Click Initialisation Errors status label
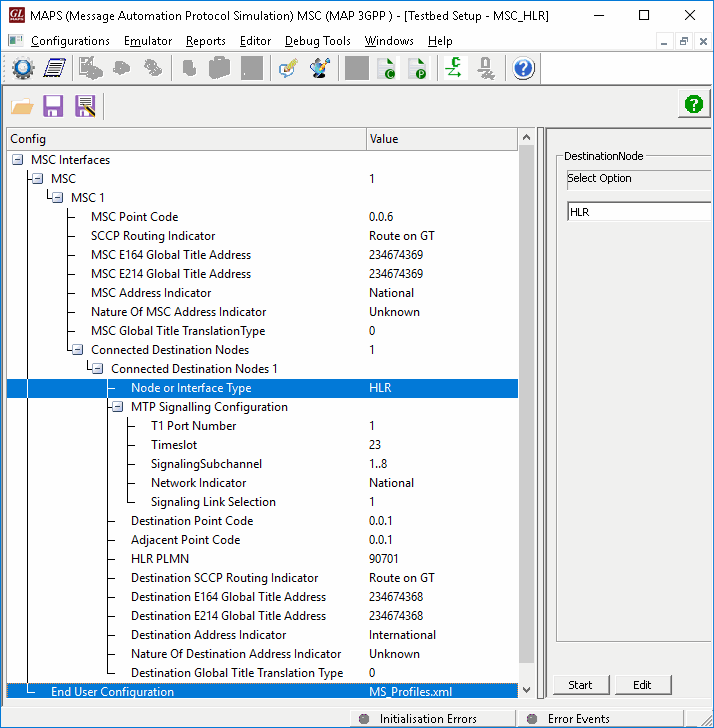The height and width of the screenshot is (728, 714). (428, 719)
